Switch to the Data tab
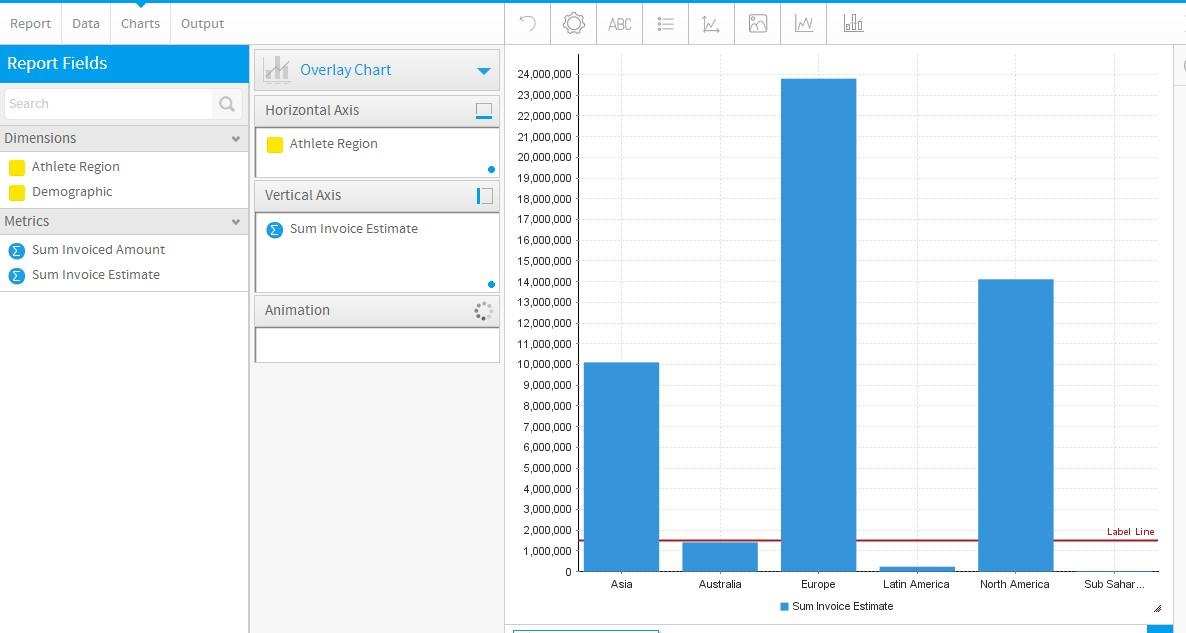This screenshot has height=633, width=1186. (x=85, y=23)
